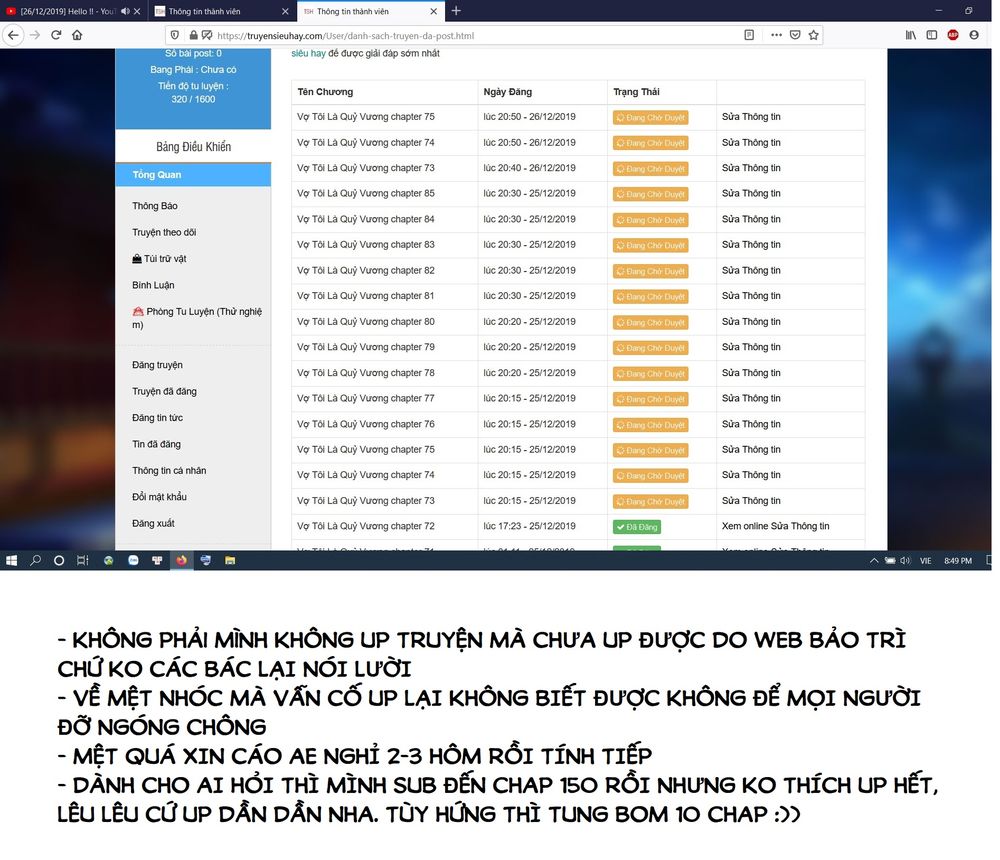The width and height of the screenshot is (1000, 860).
Task: Open Thông Báo in the control panel
Action: click(155, 206)
